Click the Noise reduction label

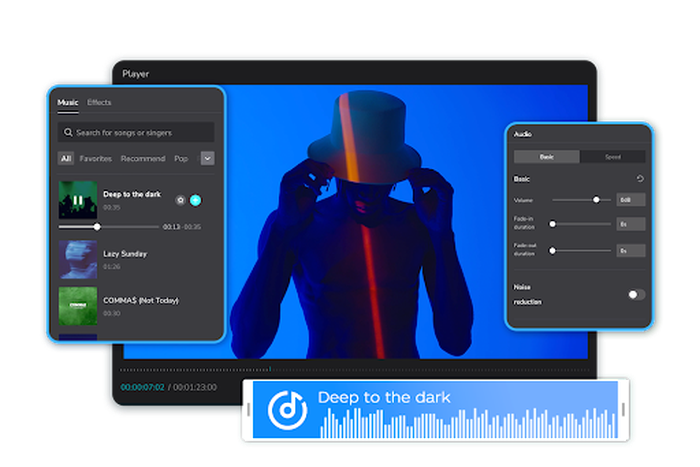[x=527, y=295]
